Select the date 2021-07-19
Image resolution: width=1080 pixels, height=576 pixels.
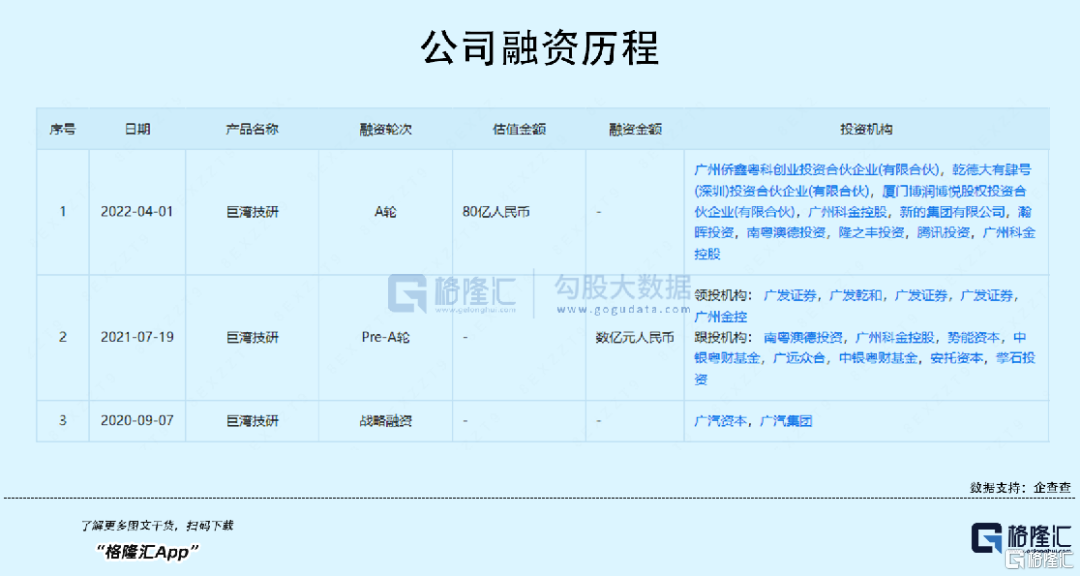[137, 338]
